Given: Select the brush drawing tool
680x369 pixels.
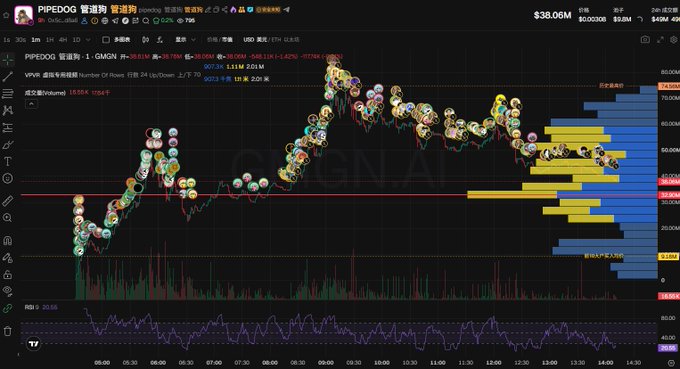Looking at the screenshot, I should click(8, 145).
